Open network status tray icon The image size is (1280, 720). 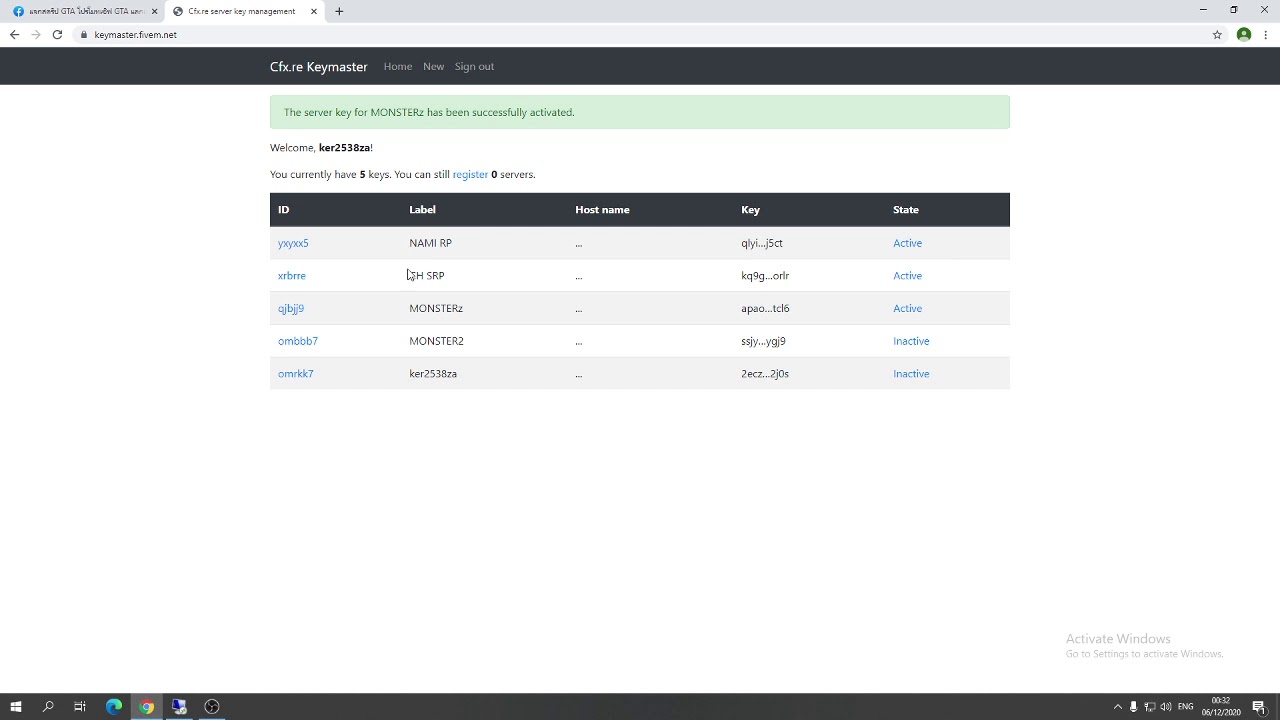pos(1150,707)
